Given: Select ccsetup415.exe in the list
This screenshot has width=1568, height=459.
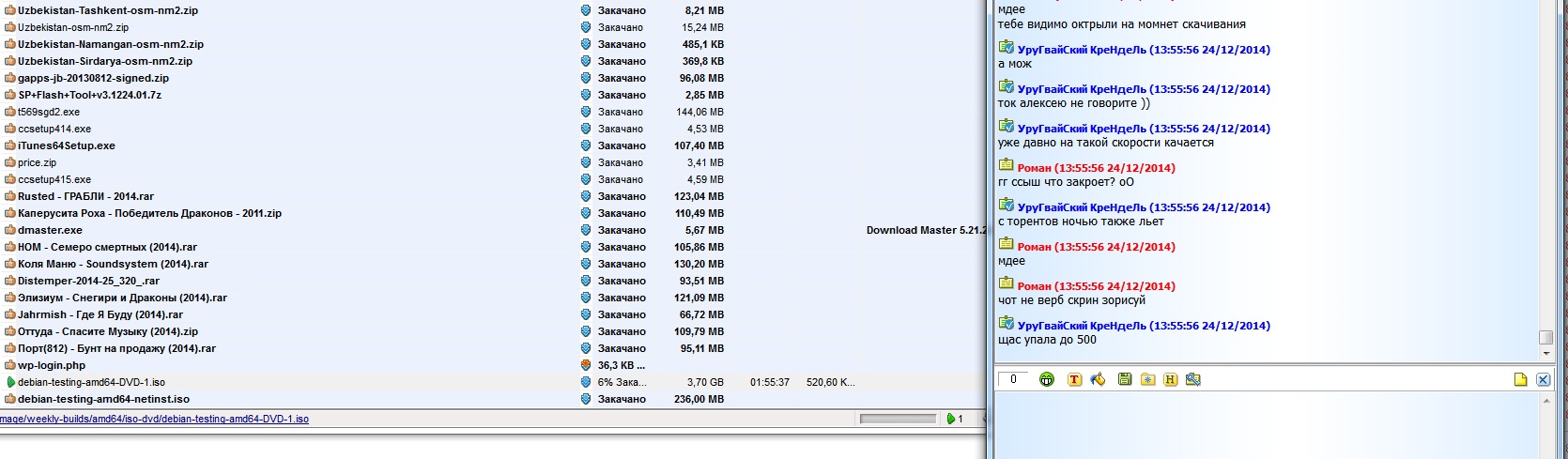Looking at the screenshot, I should pyautogui.click(x=54, y=179).
